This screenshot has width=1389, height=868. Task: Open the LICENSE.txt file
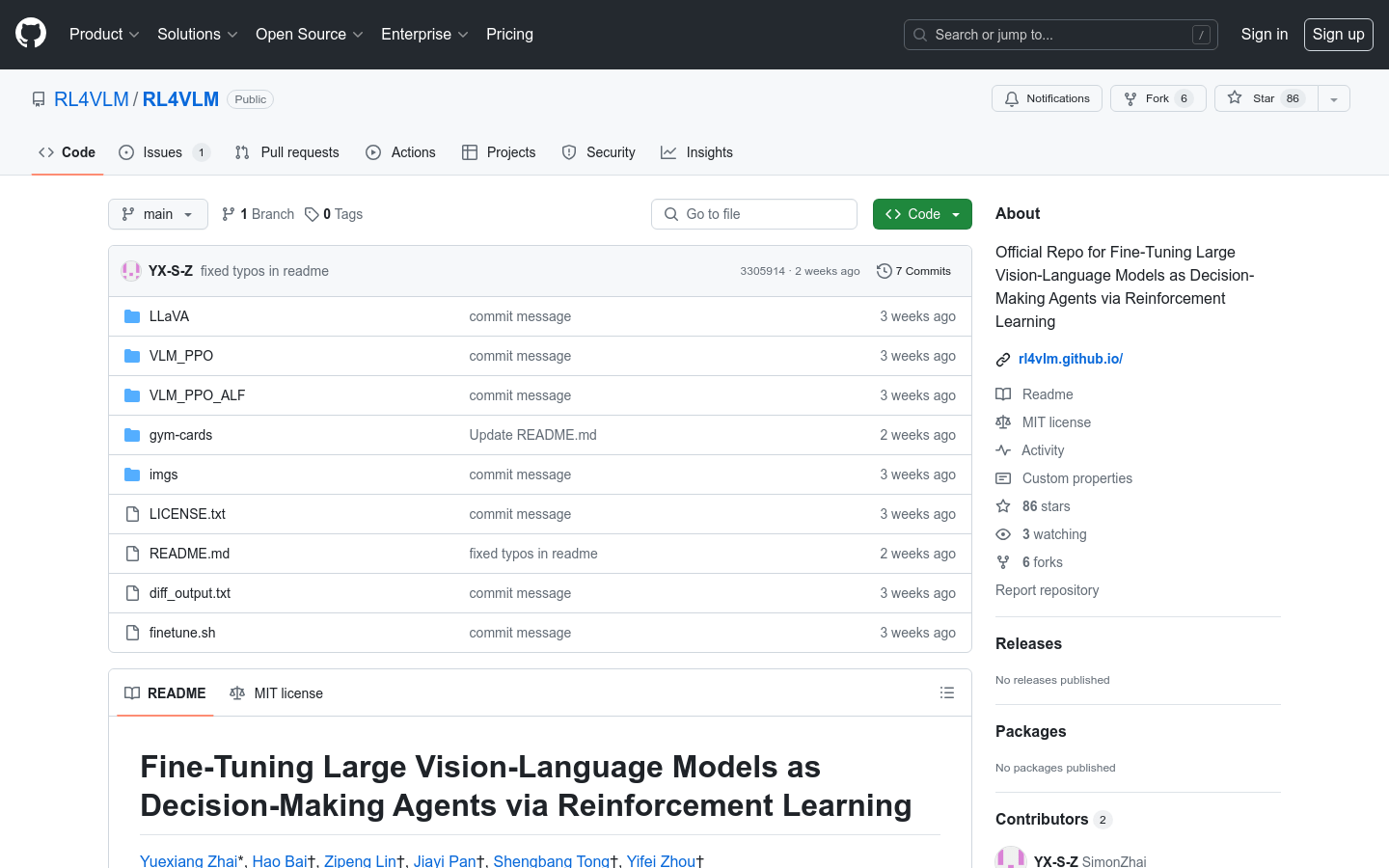(187, 514)
